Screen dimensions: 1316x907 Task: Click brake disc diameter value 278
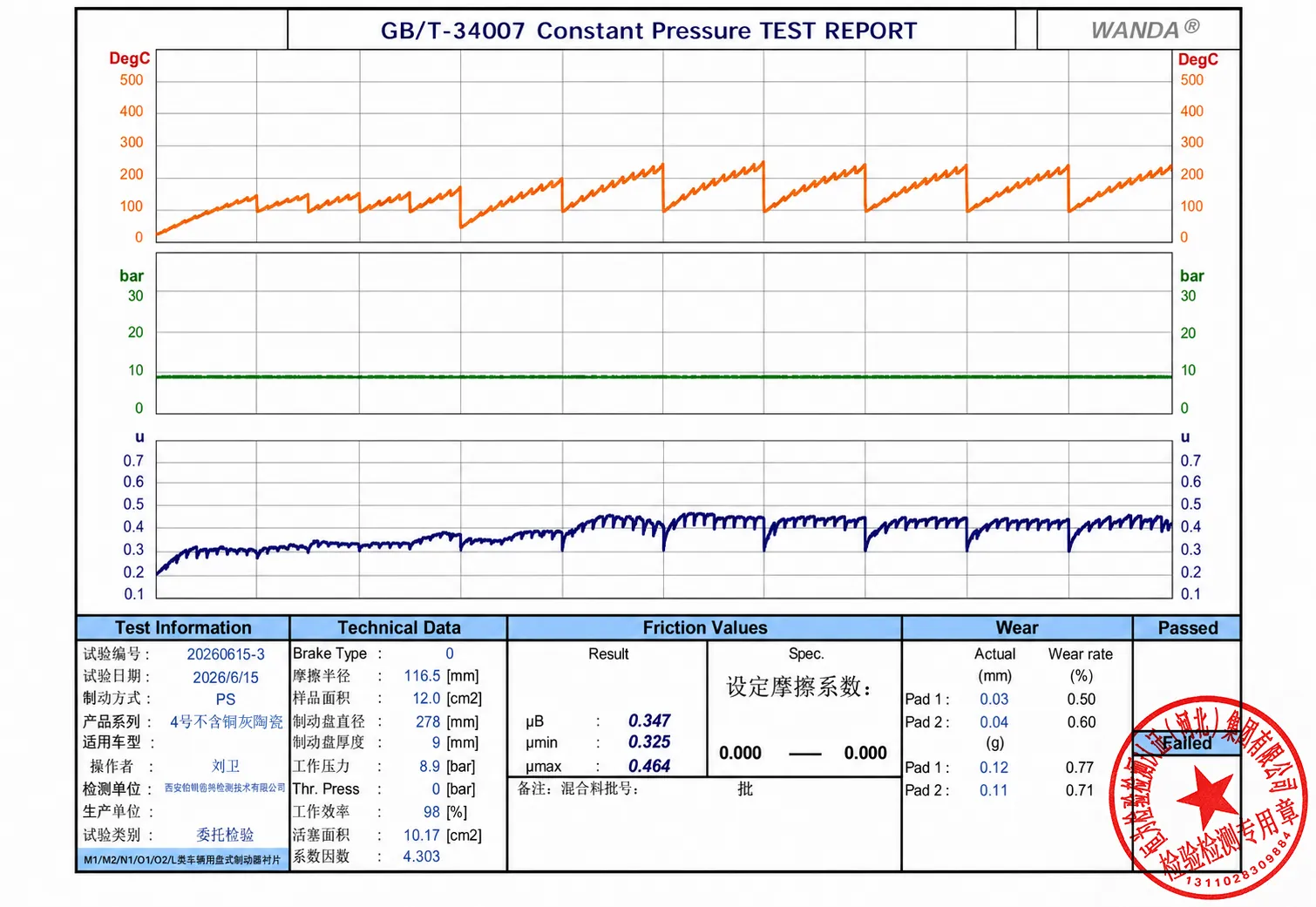(x=428, y=721)
